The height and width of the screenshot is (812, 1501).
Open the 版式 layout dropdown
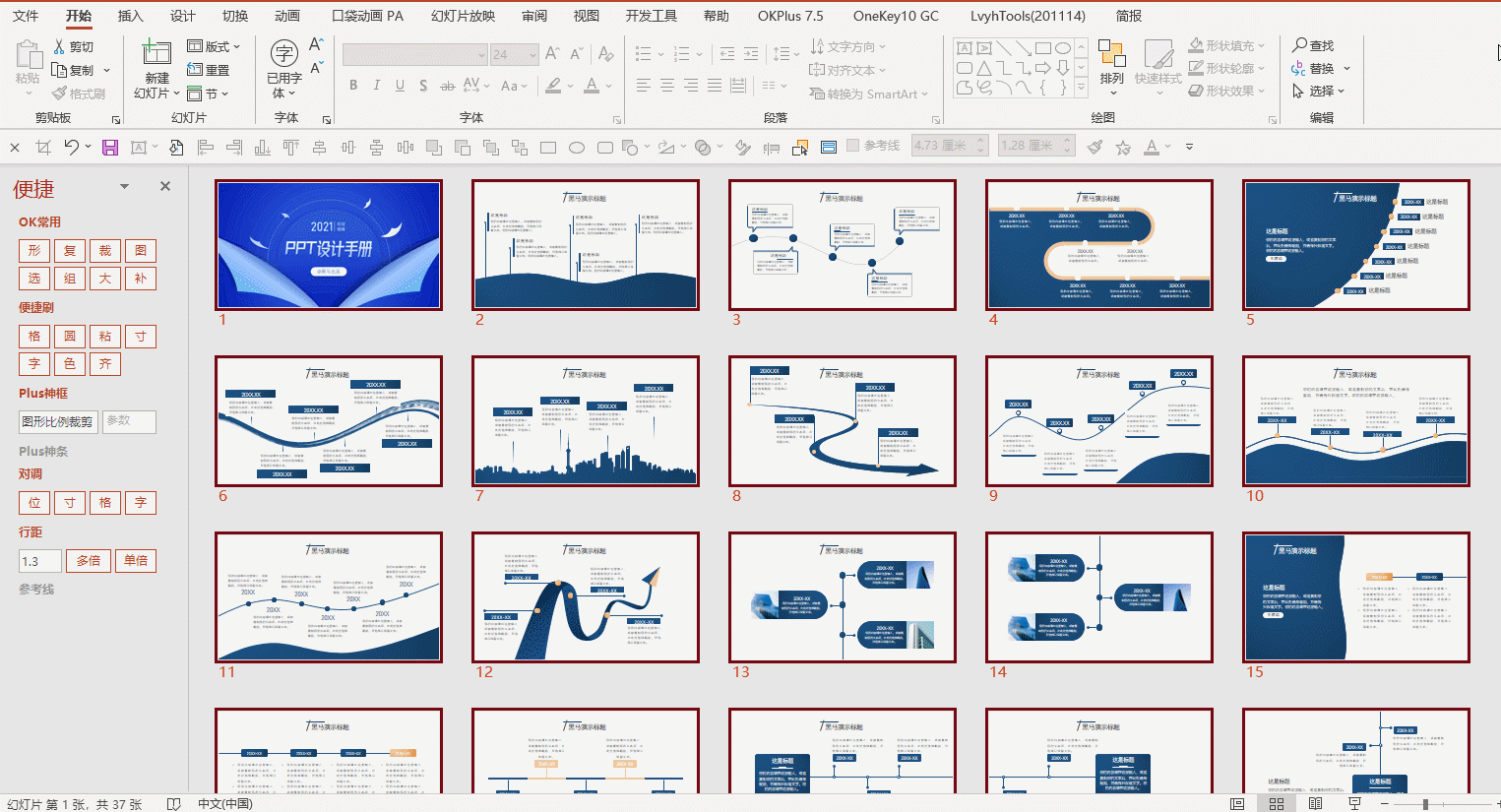tap(214, 46)
